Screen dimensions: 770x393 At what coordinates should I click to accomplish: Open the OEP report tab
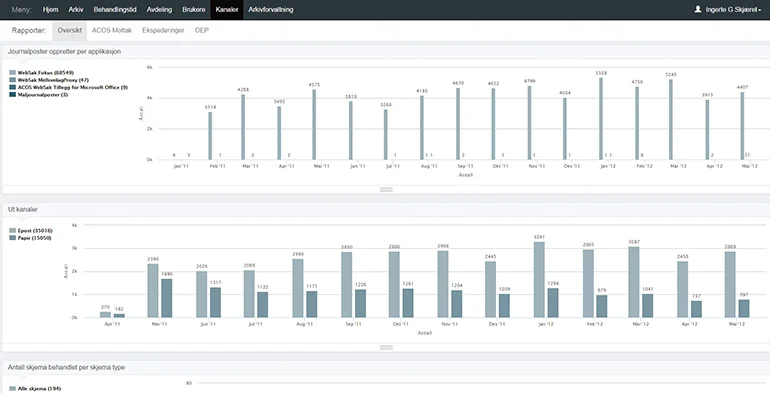(x=201, y=30)
